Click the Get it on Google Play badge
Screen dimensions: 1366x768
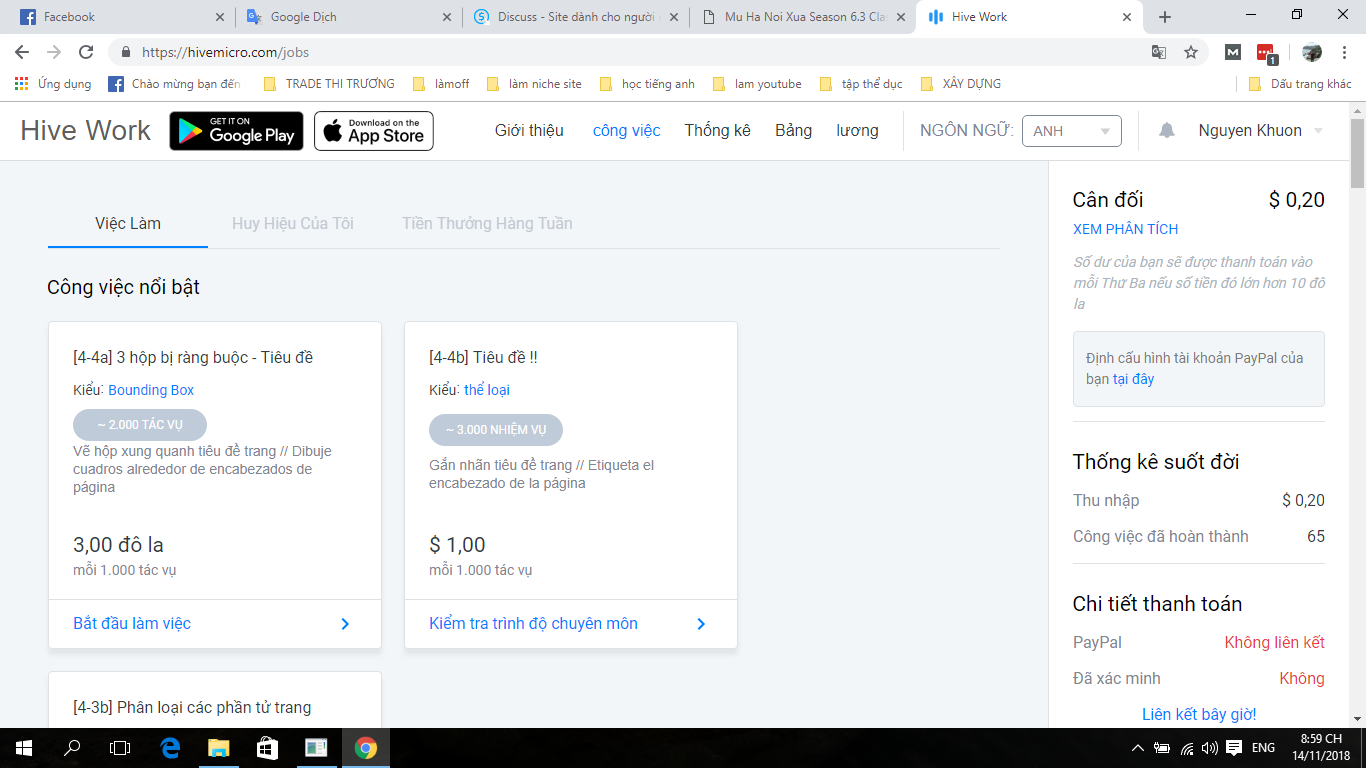pyautogui.click(x=236, y=131)
